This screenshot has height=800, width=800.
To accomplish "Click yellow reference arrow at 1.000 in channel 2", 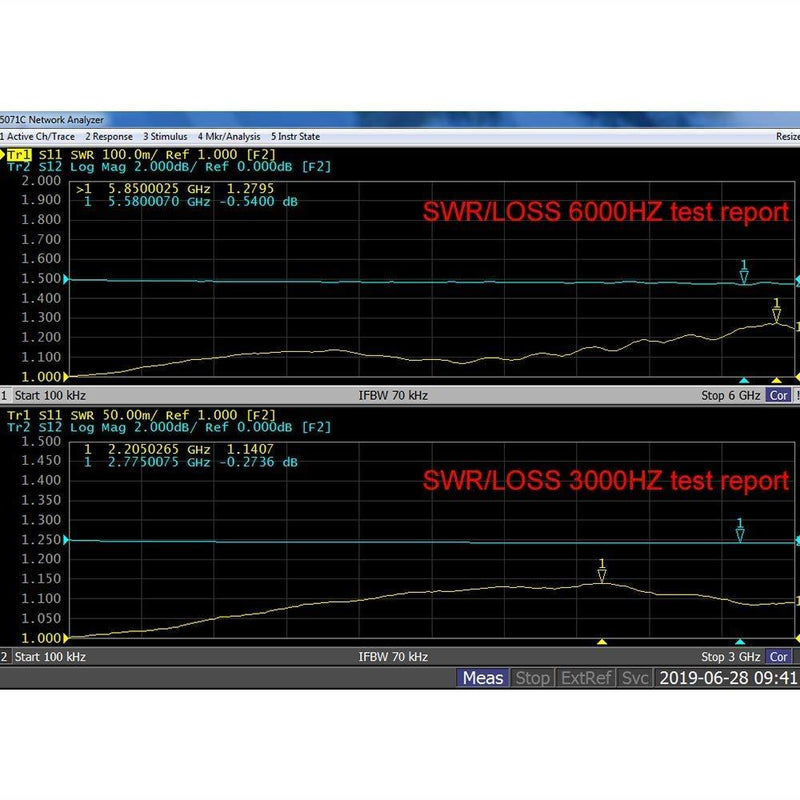I will click(66, 638).
